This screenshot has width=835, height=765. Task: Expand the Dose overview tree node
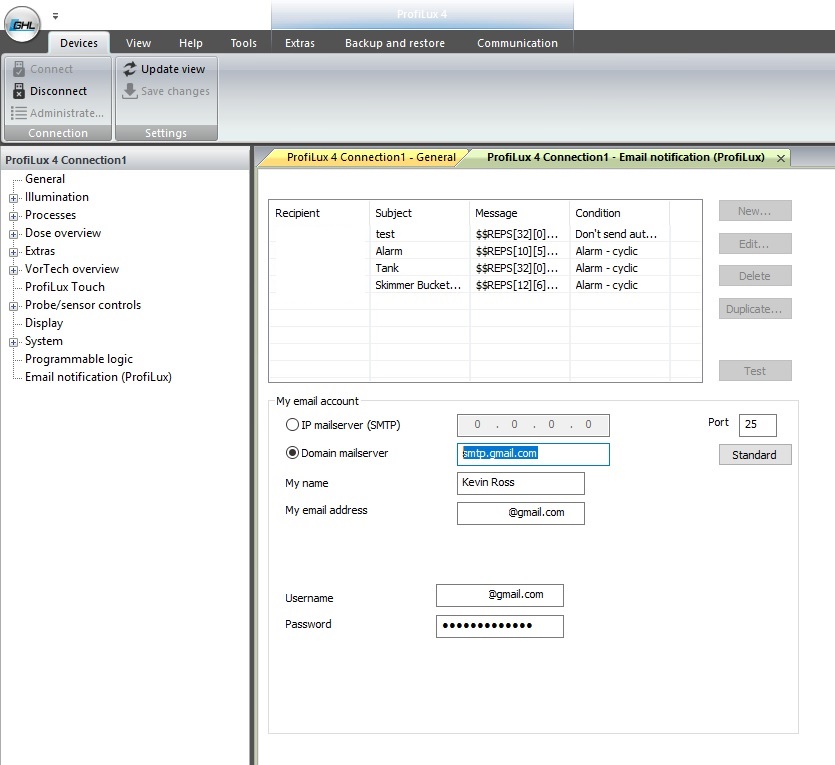tap(13, 234)
